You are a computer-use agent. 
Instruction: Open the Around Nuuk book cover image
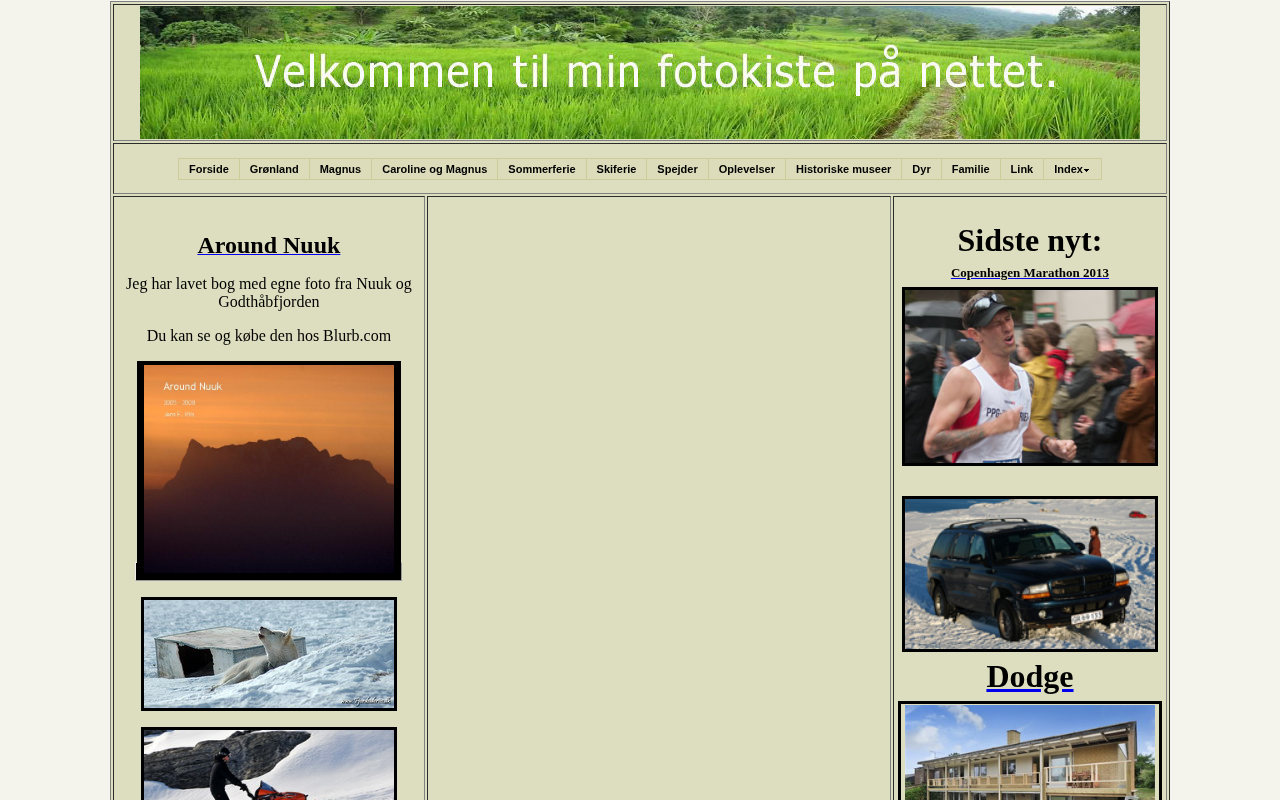[269, 471]
